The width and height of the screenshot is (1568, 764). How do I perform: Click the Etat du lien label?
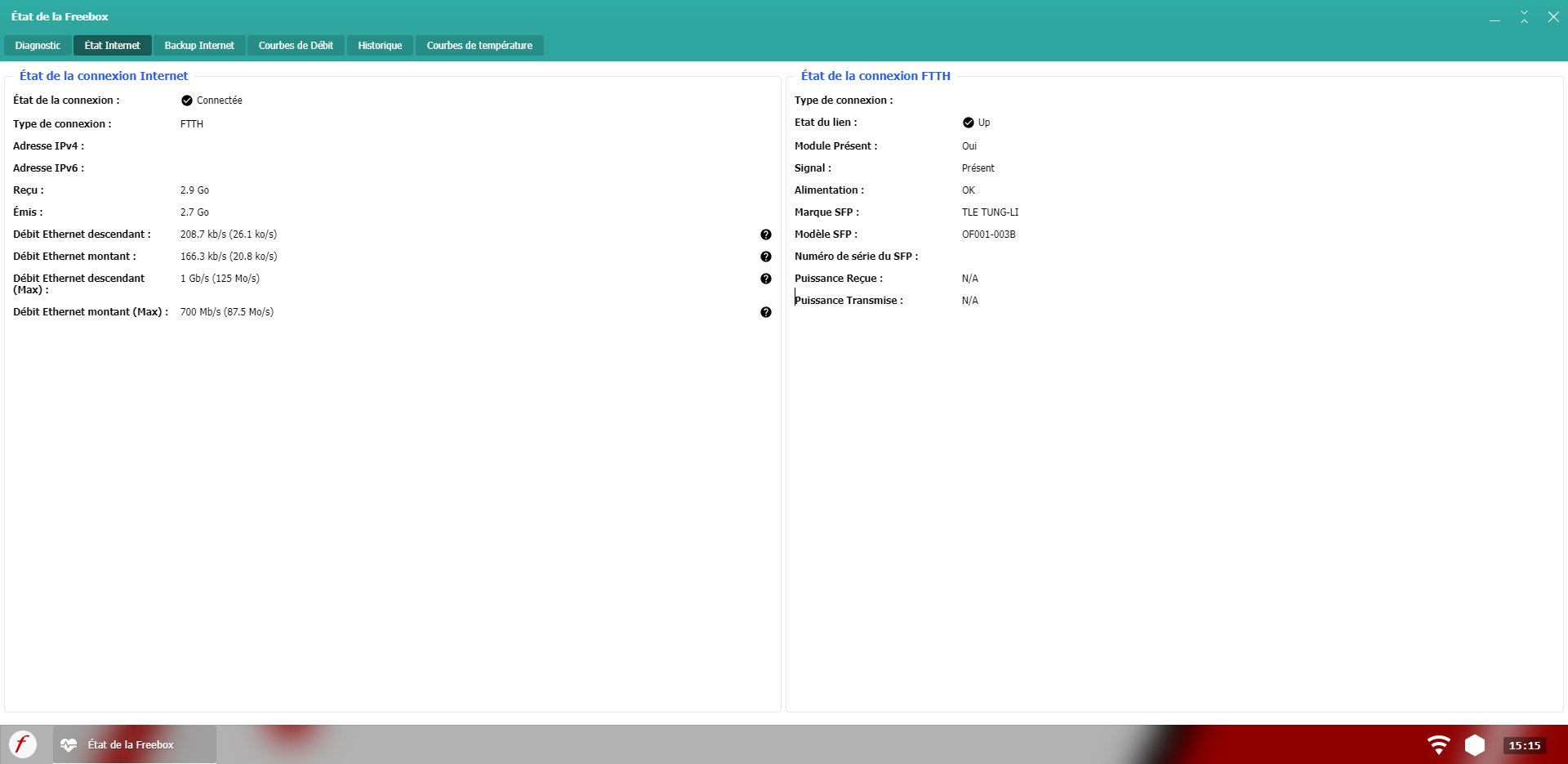click(x=826, y=123)
